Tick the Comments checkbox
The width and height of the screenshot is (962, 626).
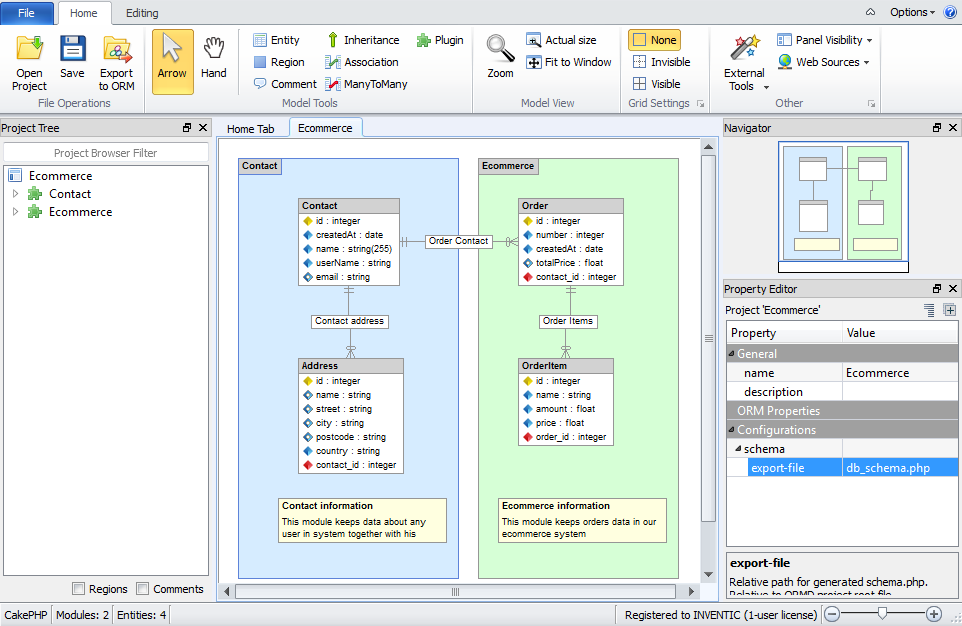pos(143,589)
